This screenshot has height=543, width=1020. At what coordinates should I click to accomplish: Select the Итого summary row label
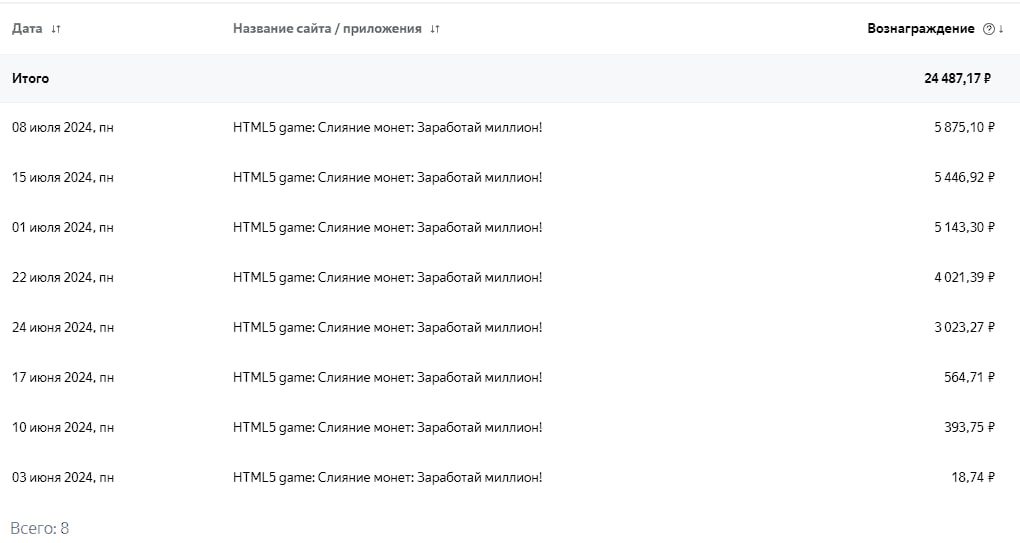[30, 78]
